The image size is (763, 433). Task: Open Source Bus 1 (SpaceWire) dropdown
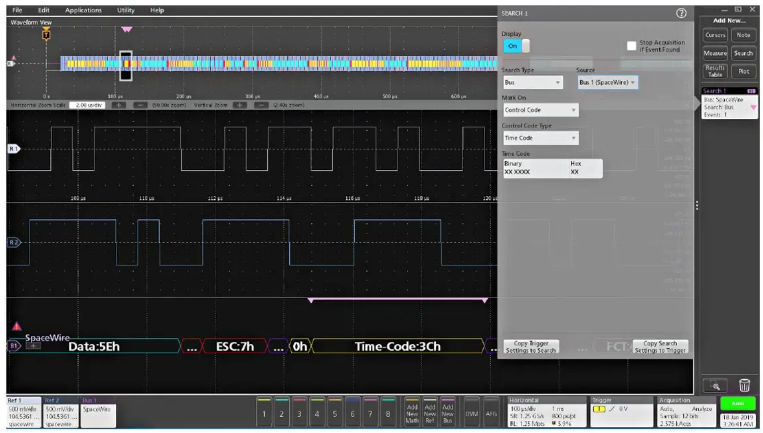point(608,82)
